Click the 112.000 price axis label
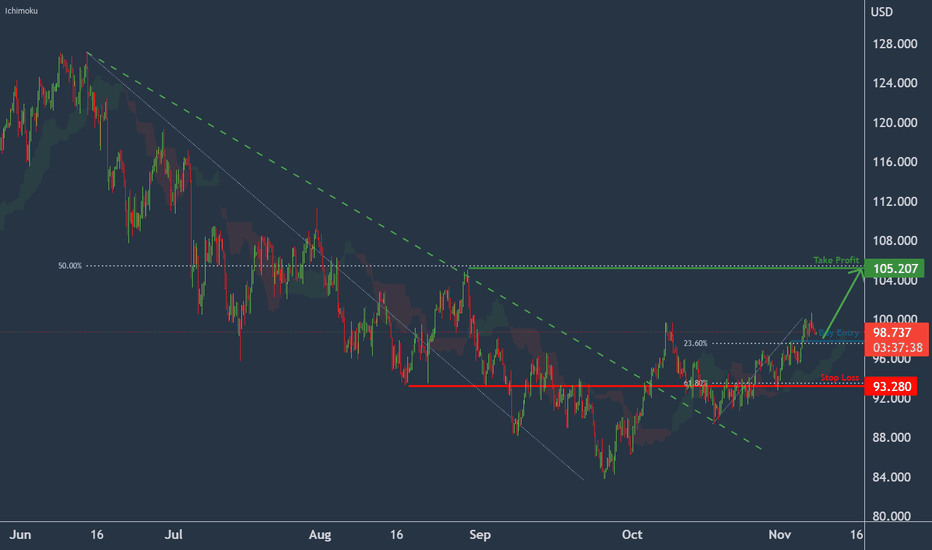Viewport: 932px width, 550px height. pyautogui.click(x=895, y=202)
